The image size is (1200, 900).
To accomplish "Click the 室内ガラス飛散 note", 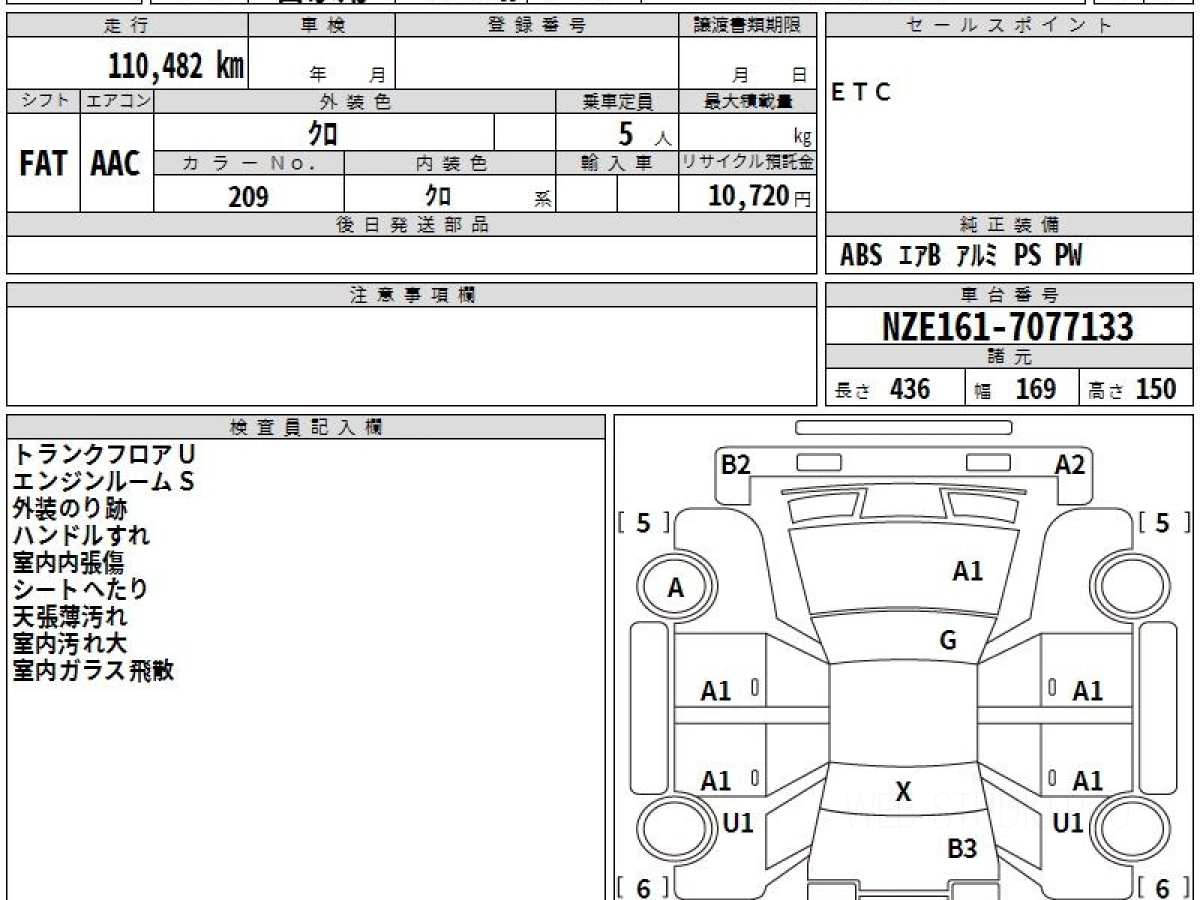I will [x=93, y=671].
